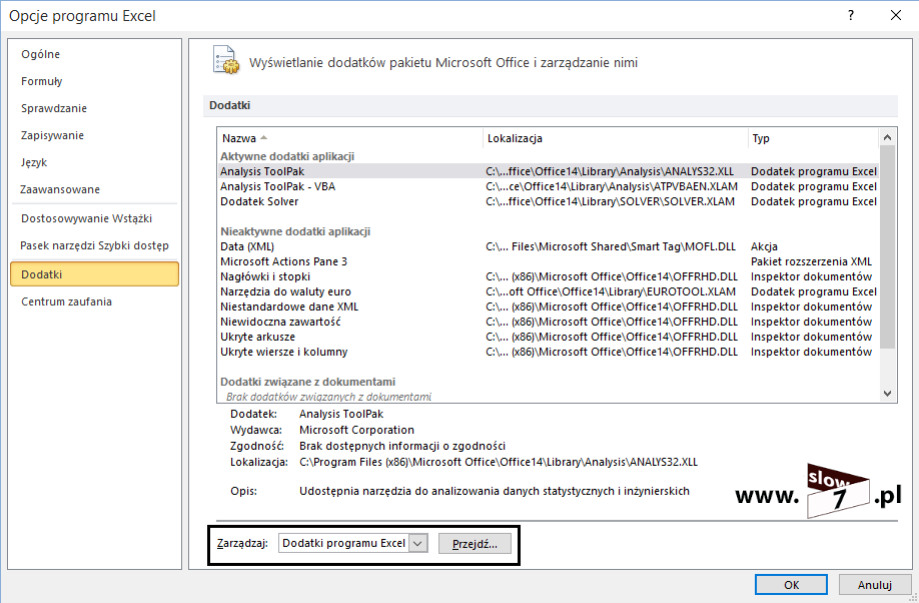Open the Zarządzaj dropdown list
The width and height of the screenshot is (919, 603).
click(418, 543)
